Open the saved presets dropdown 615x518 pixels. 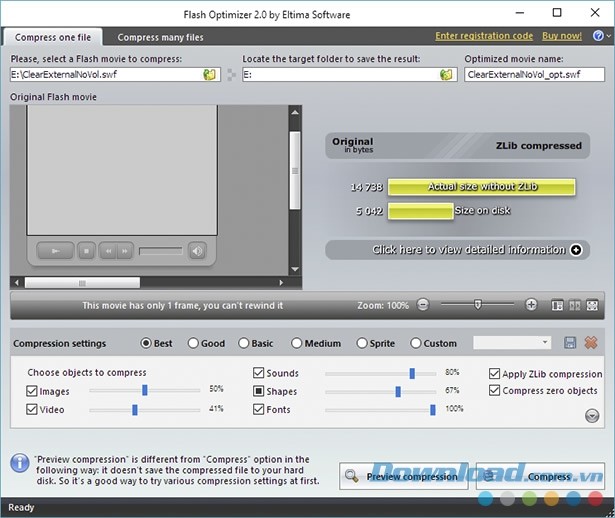512,343
